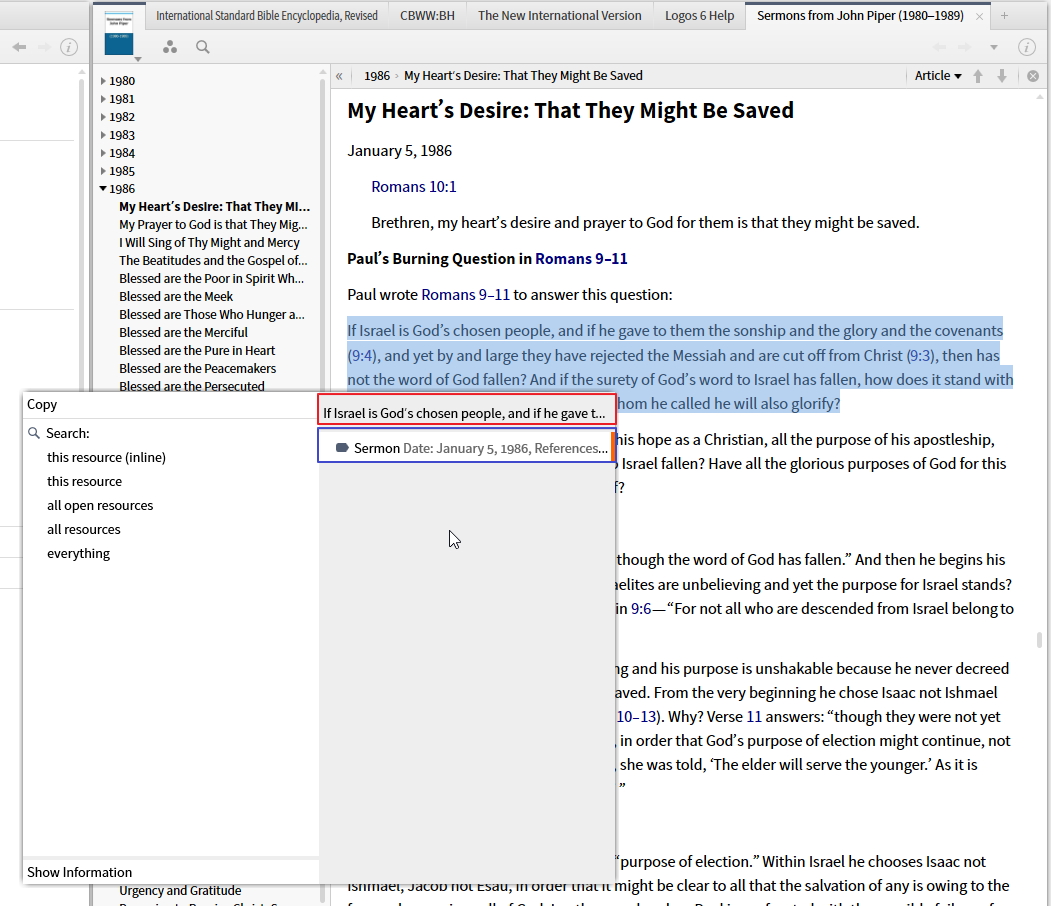Switch to the Logos 6 Help tab
This screenshot has height=906, width=1051.
tap(699, 15)
